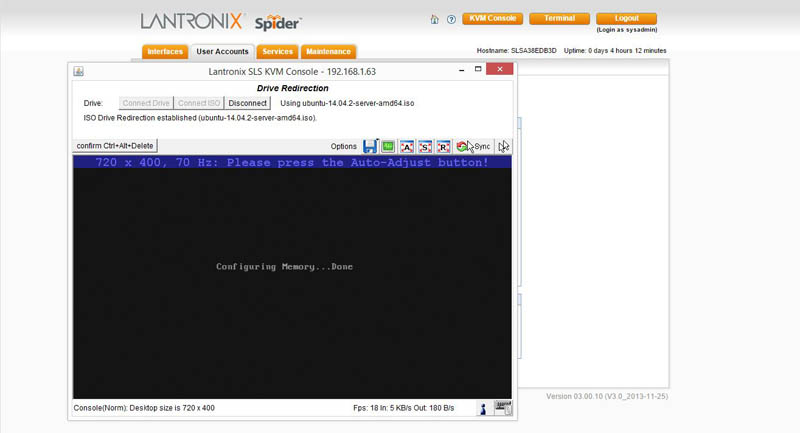800x433 pixels.
Task: Switch to the Services tab
Action: click(278, 52)
